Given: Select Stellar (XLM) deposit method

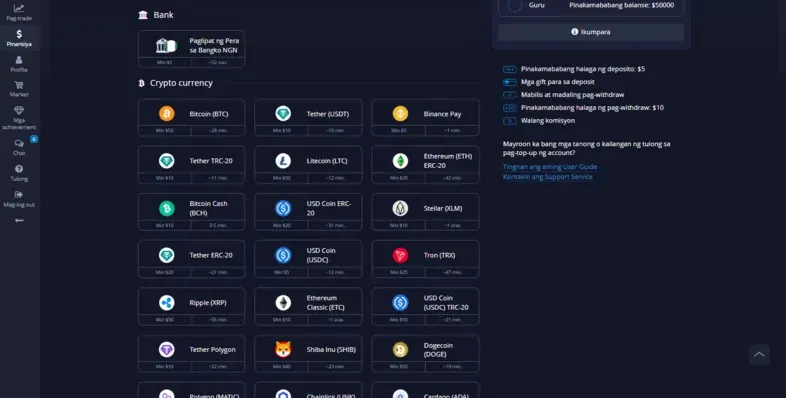Looking at the screenshot, I should pos(425,212).
